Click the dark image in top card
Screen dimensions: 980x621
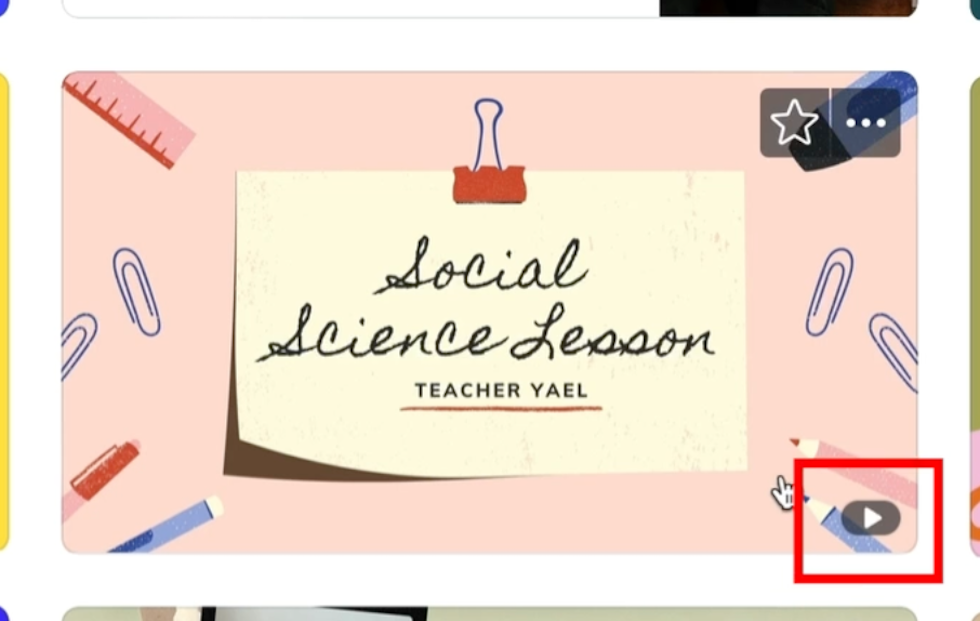(x=788, y=7)
